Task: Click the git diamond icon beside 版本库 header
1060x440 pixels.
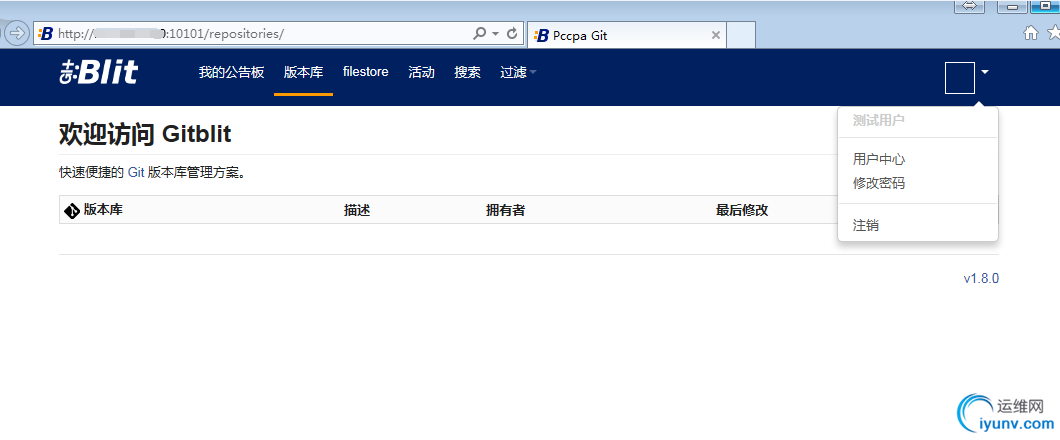Action: [72, 211]
